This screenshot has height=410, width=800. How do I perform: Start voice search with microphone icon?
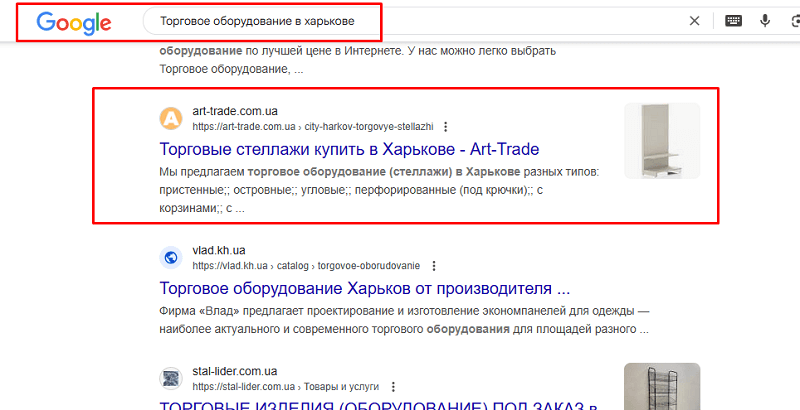click(x=765, y=21)
